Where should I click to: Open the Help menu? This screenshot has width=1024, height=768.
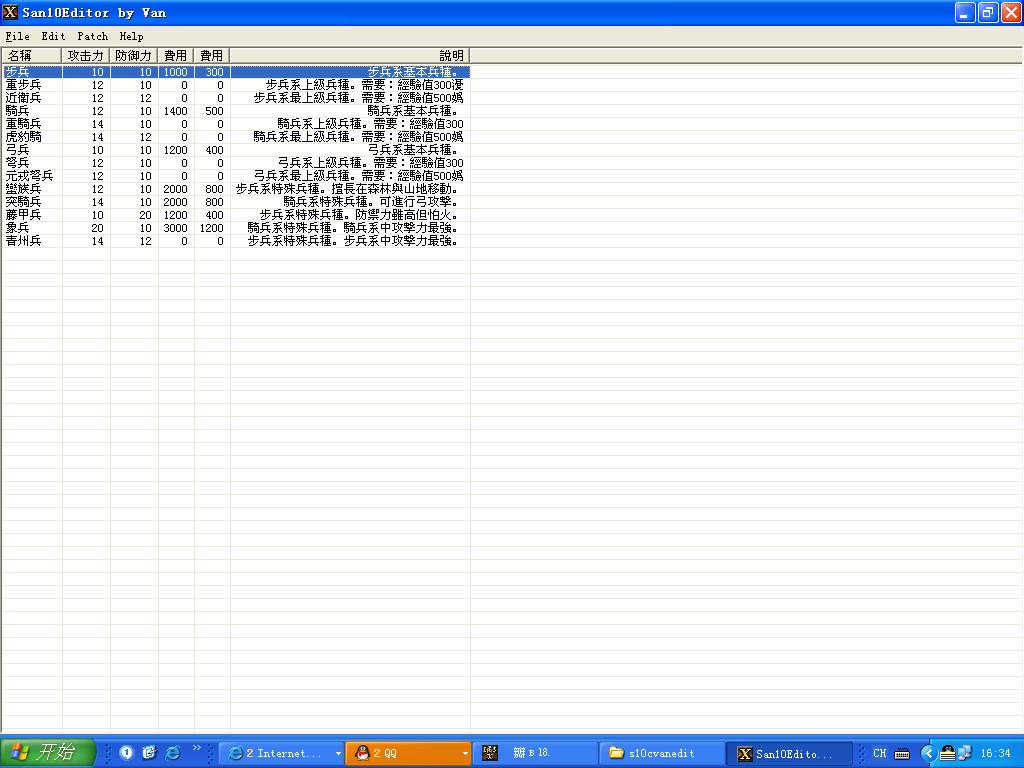click(x=131, y=36)
